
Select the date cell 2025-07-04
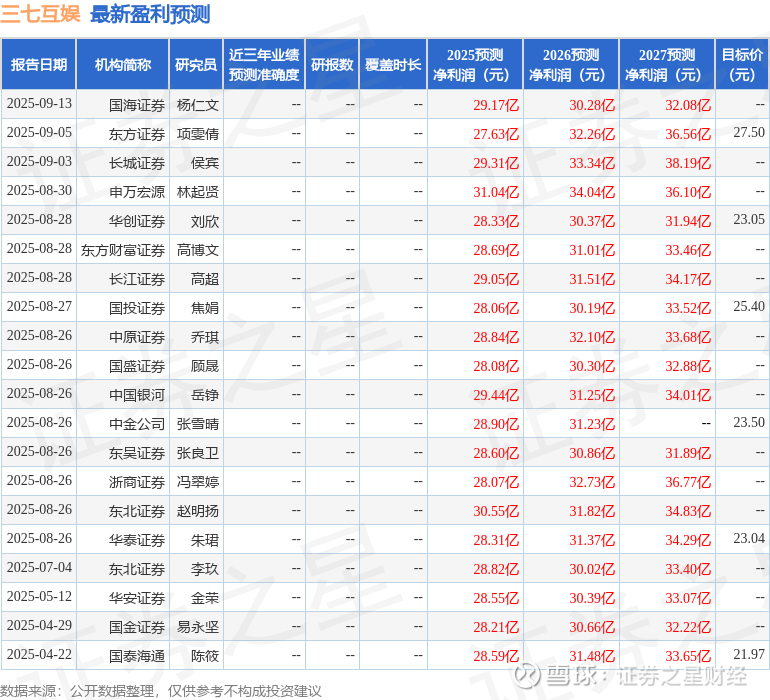click(x=39, y=567)
